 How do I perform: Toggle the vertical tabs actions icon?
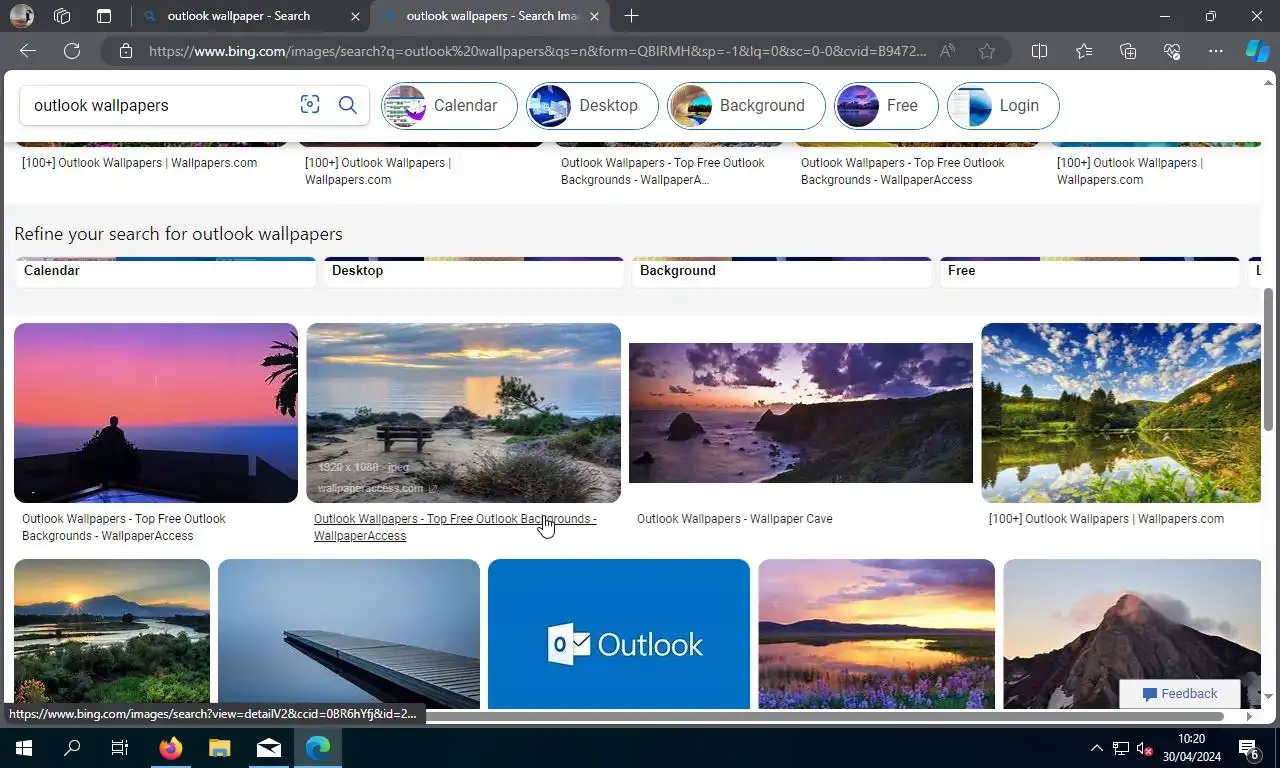pos(104,16)
